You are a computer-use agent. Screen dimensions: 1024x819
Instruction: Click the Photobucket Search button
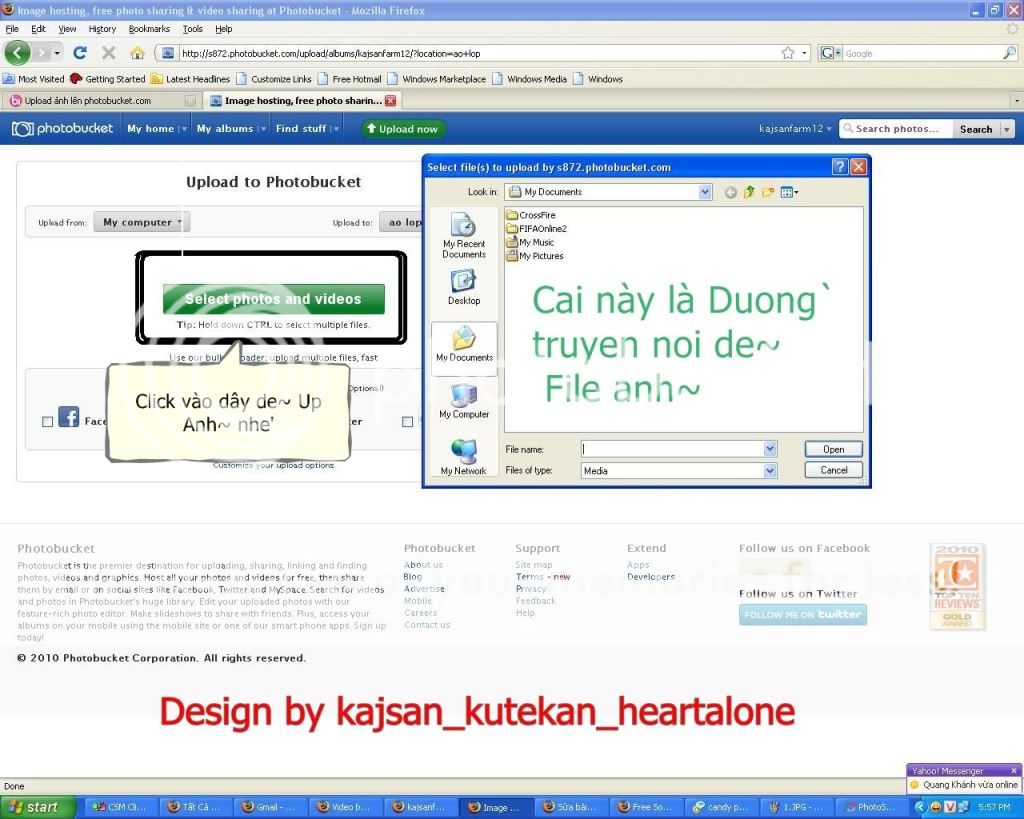[976, 129]
